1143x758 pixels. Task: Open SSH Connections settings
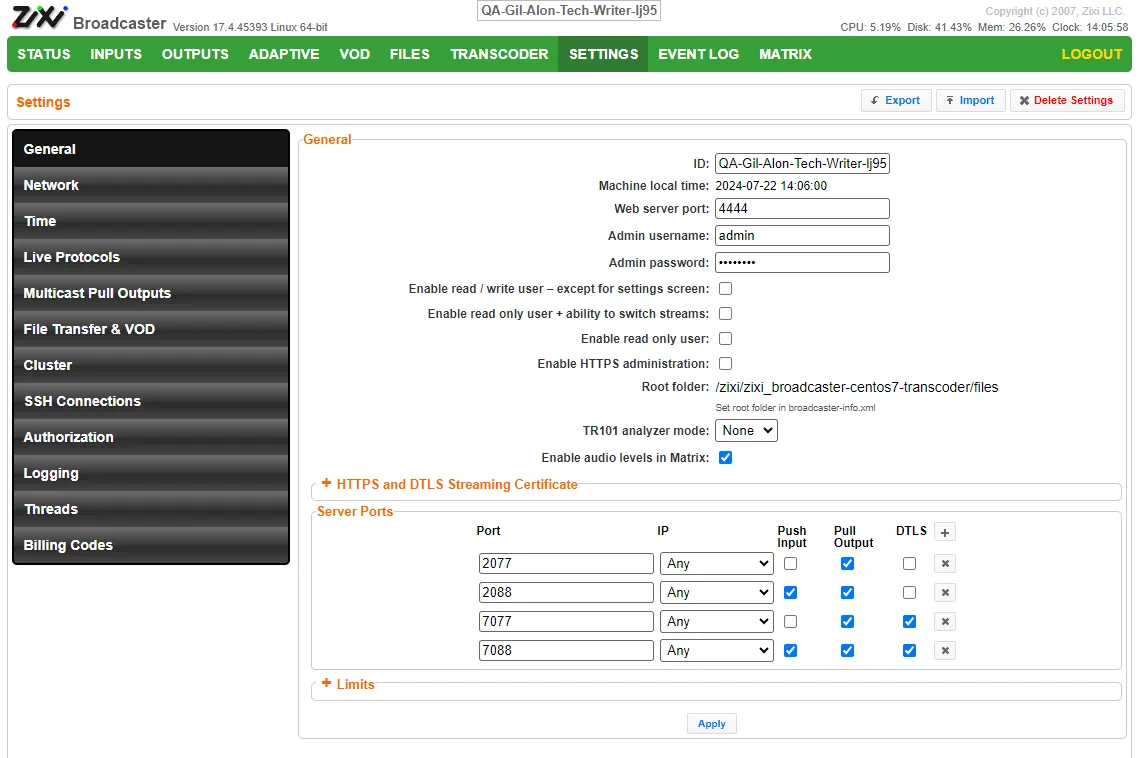point(151,401)
